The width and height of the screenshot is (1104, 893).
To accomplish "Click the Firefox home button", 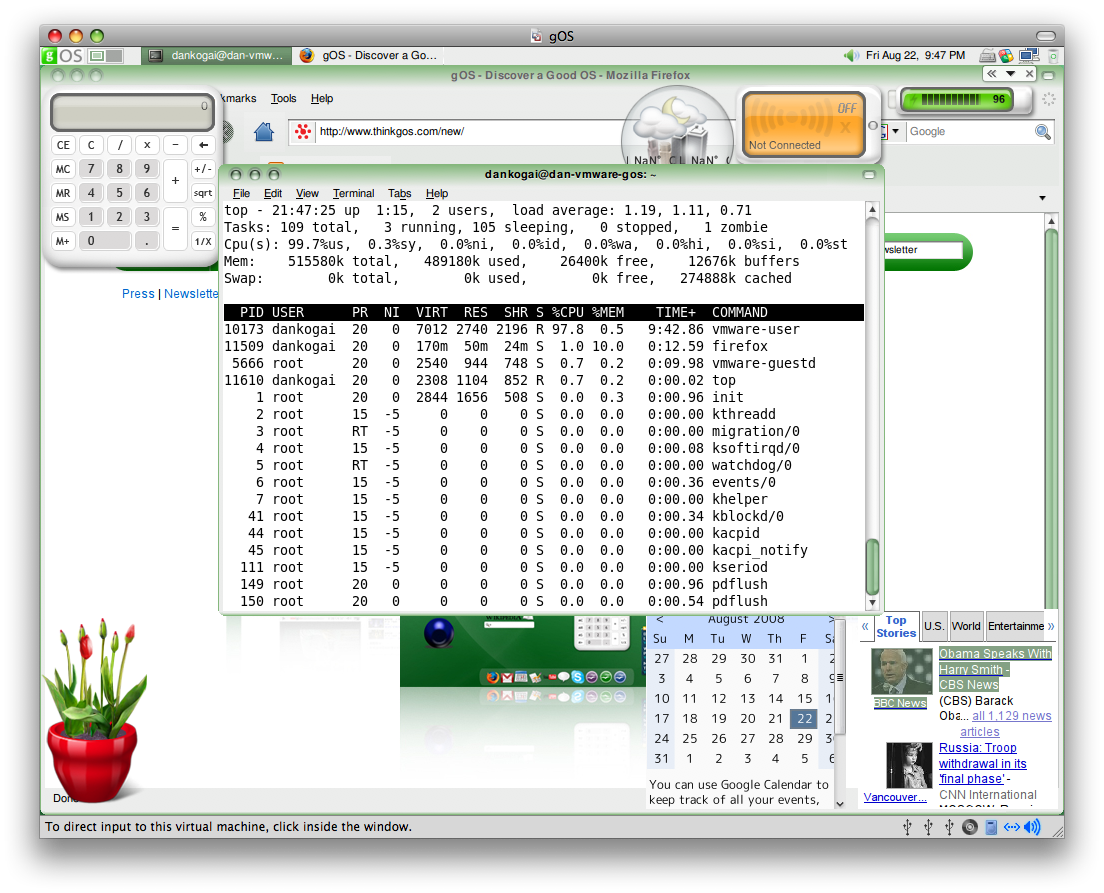I will (264, 132).
